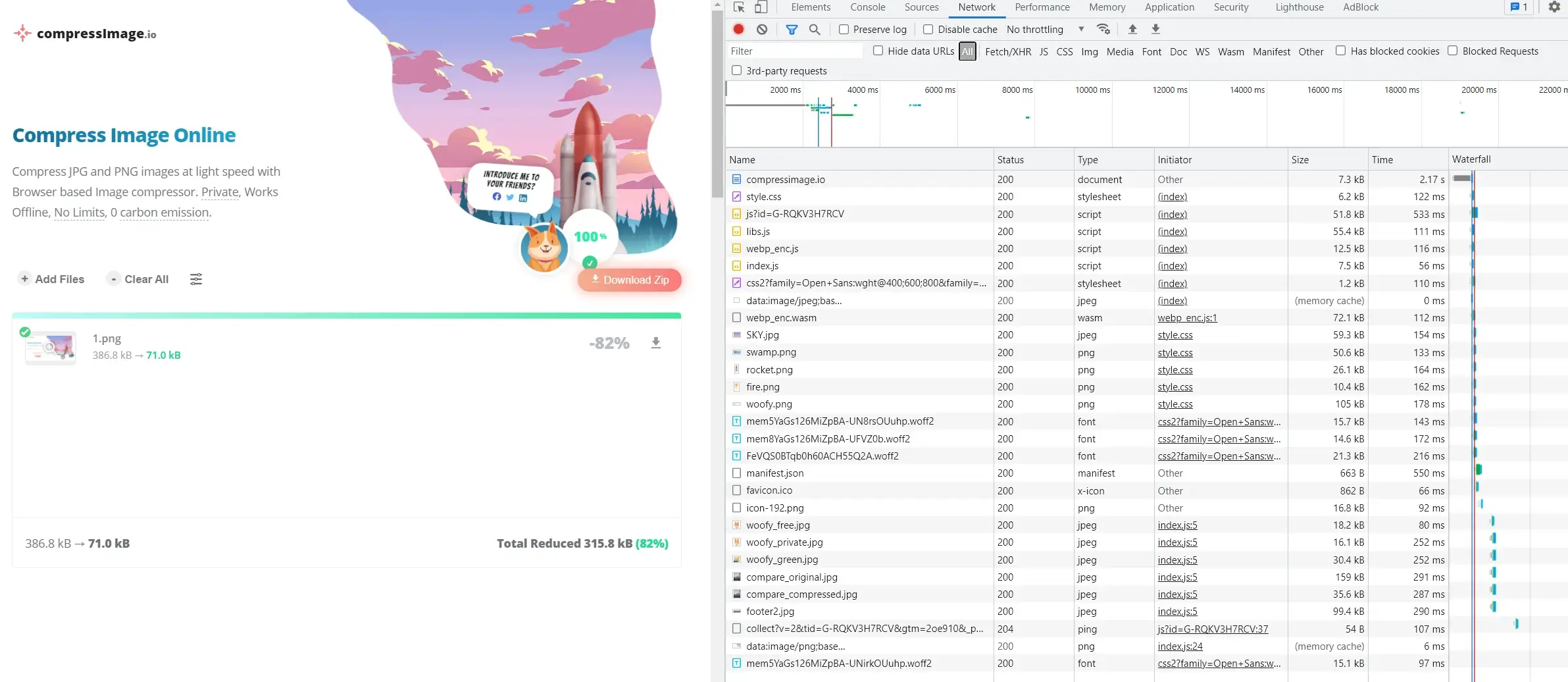This screenshot has height=682, width=1568.
Task: Click the export HAR download icon
Action: coord(1155,29)
